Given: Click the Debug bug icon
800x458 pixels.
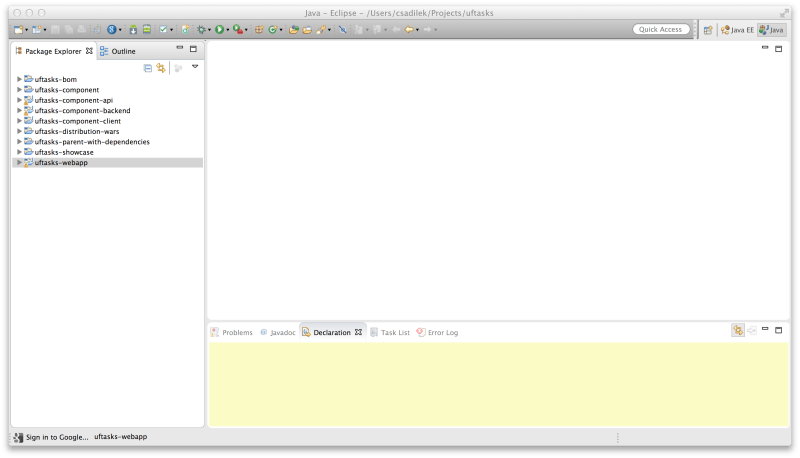Looking at the screenshot, I should tap(202, 30).
